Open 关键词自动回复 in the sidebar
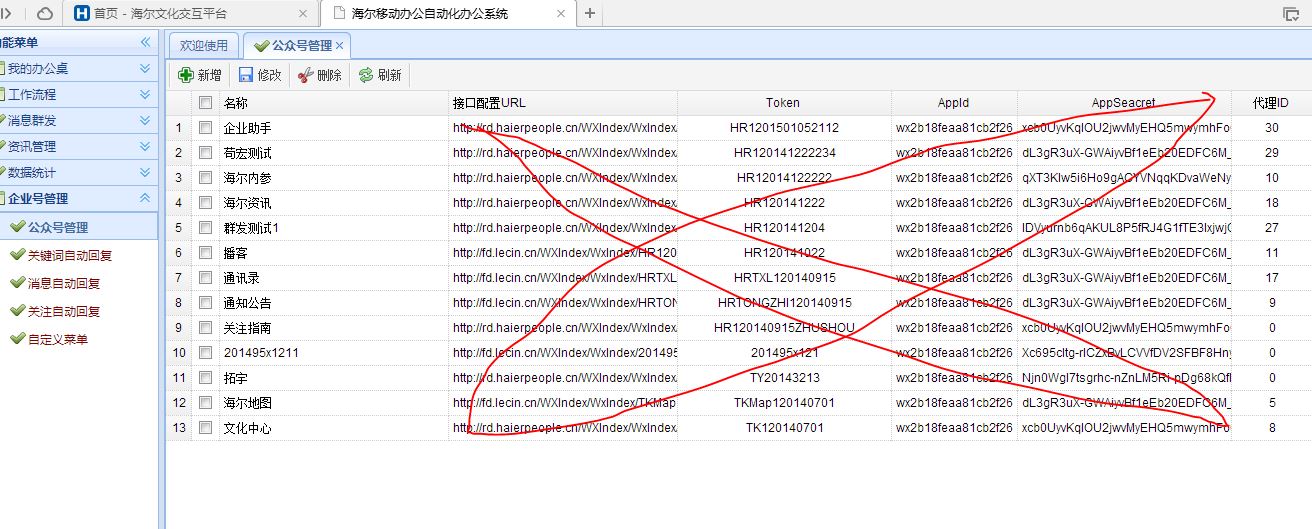The width and height of the screenshot is (1312, 529). click(70, 255)
